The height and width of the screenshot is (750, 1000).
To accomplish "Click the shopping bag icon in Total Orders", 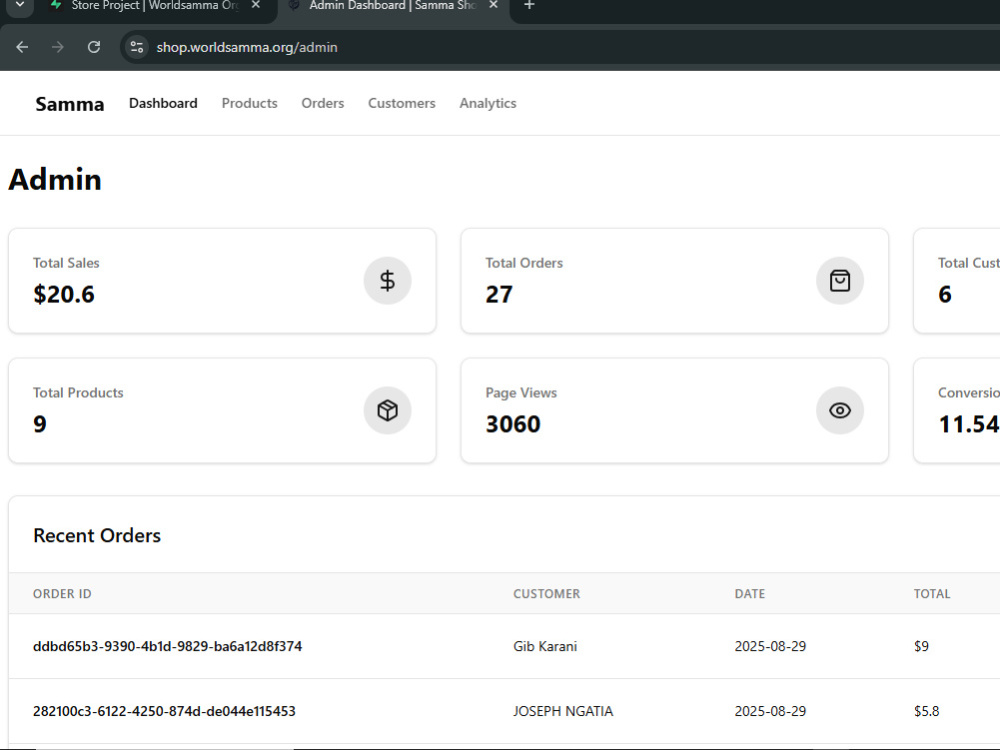I will (x=840, y=281).
